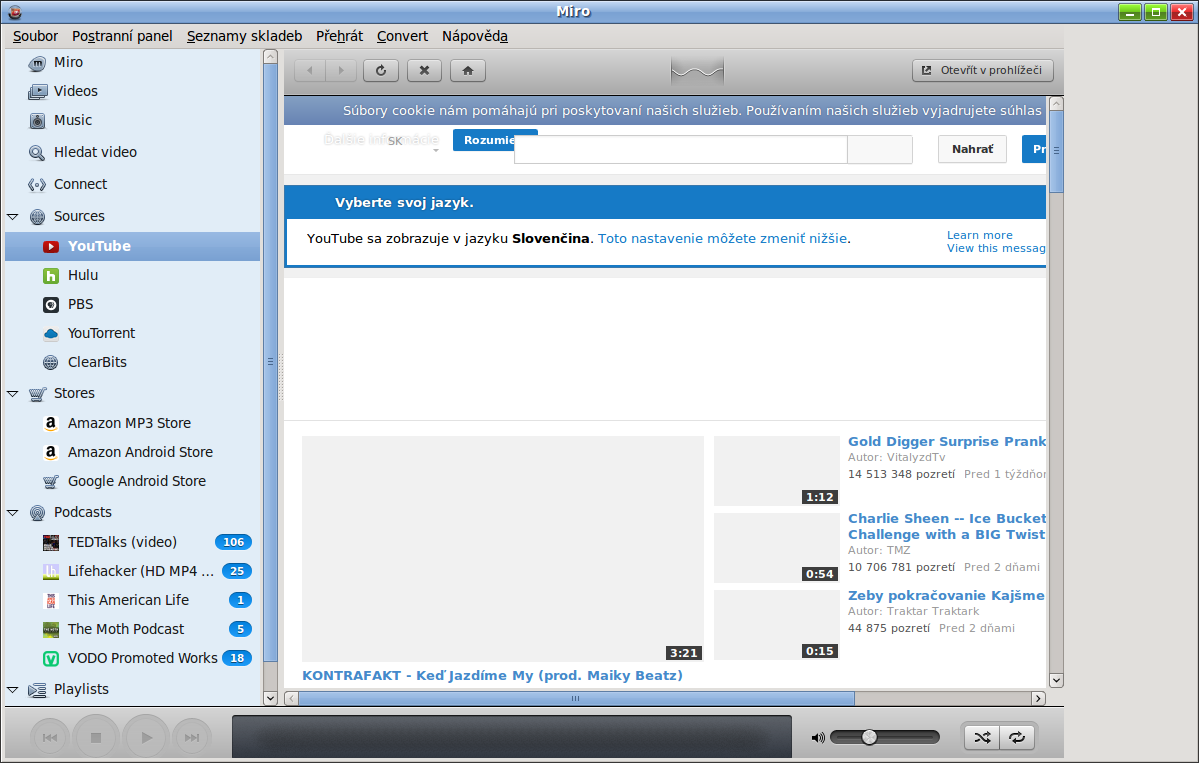The image size is (1199, 763).
Task: Adjust the volume slider knob
Action: (869, 737)
